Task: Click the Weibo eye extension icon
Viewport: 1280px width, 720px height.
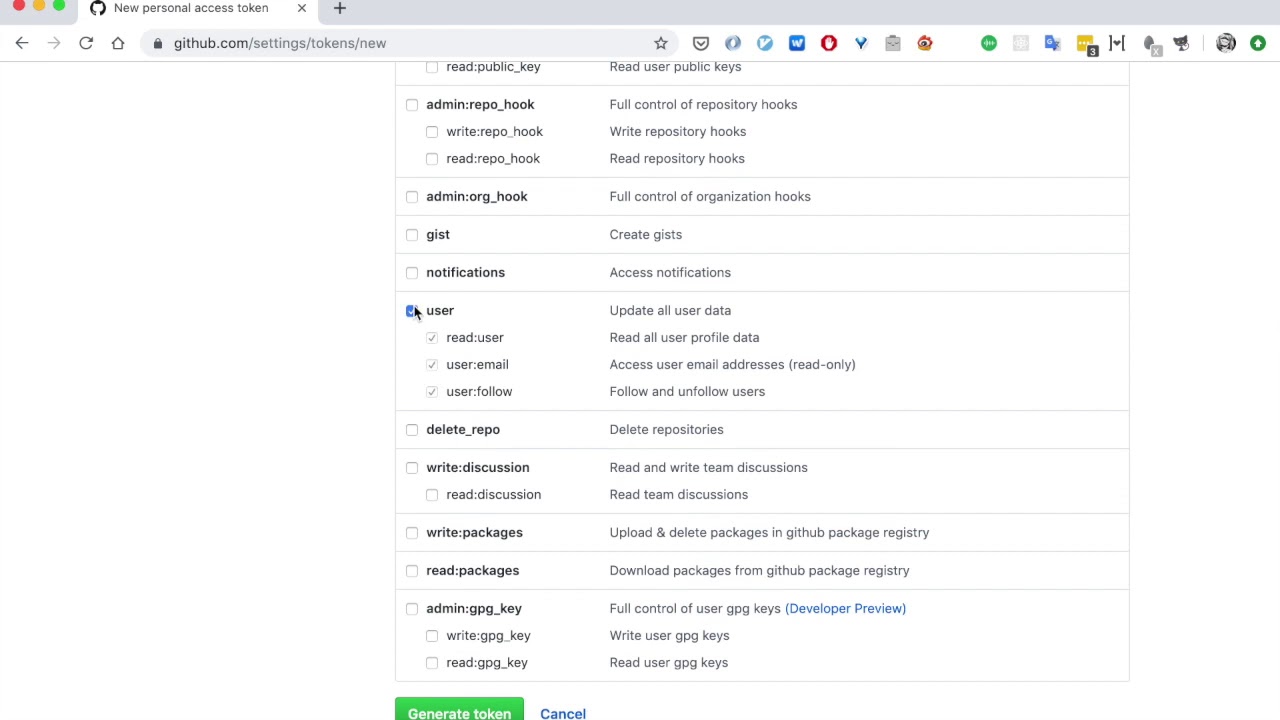Action: (x=925, y=43)
